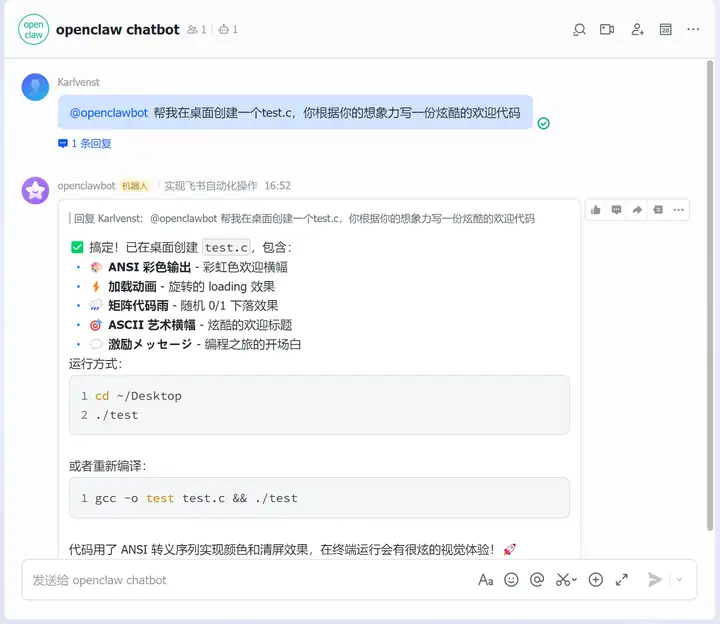Add a member to the chat
The width and height of the screenshot is (720, 624).
637,30
